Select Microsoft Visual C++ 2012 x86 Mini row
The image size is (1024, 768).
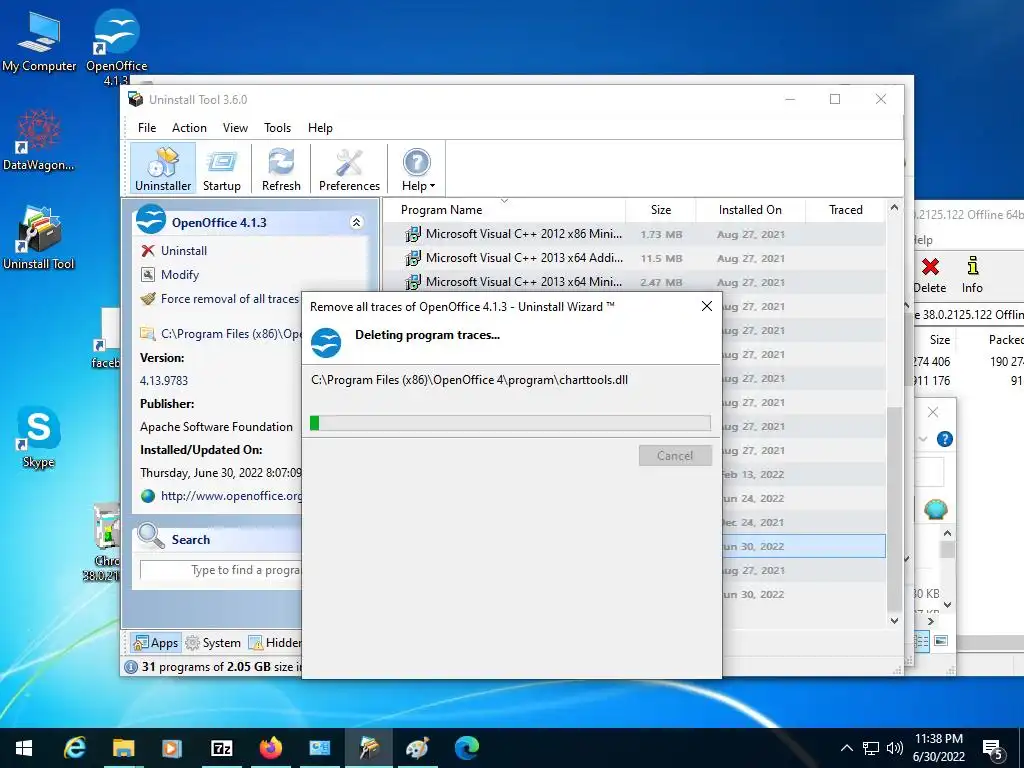(634, 234)
